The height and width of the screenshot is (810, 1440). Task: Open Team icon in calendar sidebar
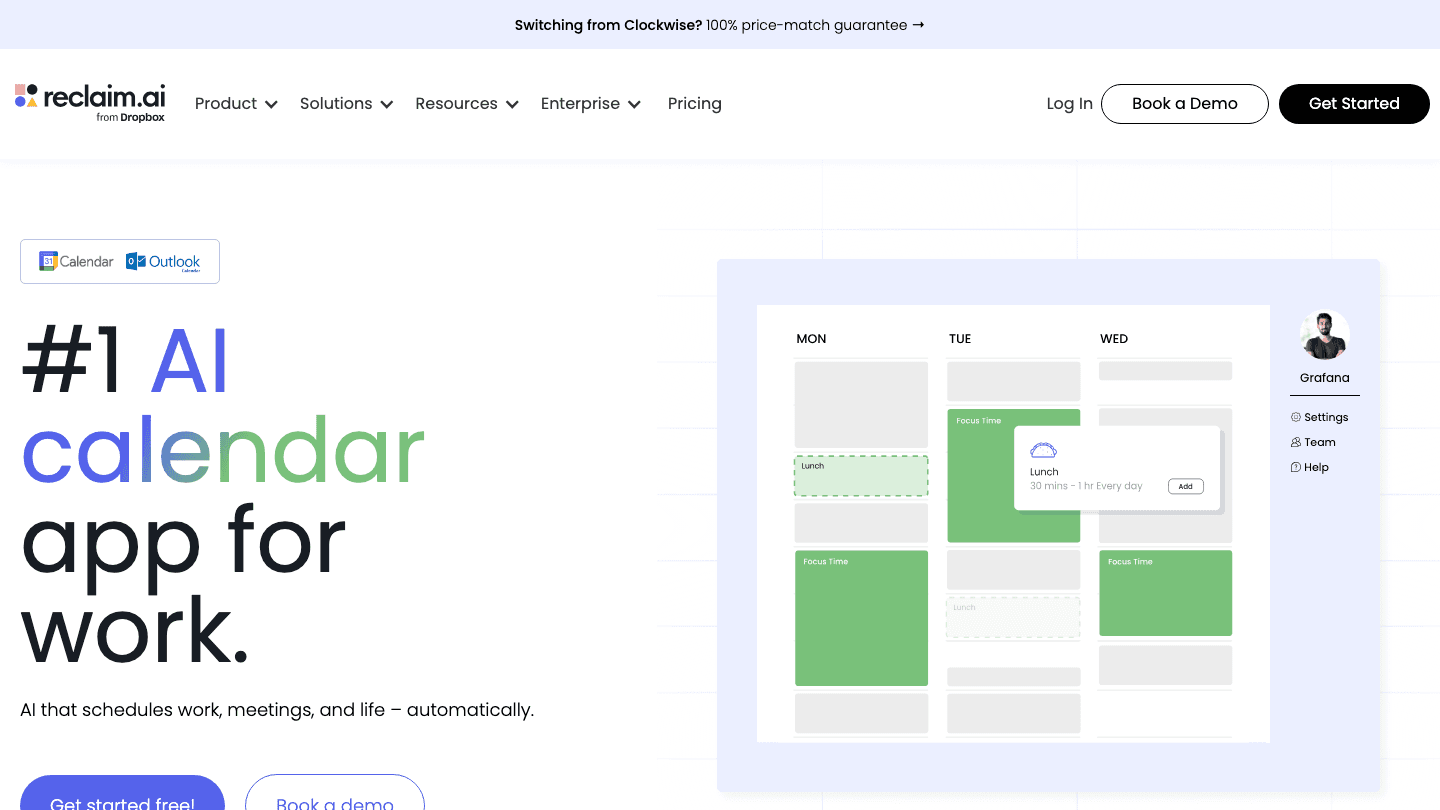(1296, 442)
